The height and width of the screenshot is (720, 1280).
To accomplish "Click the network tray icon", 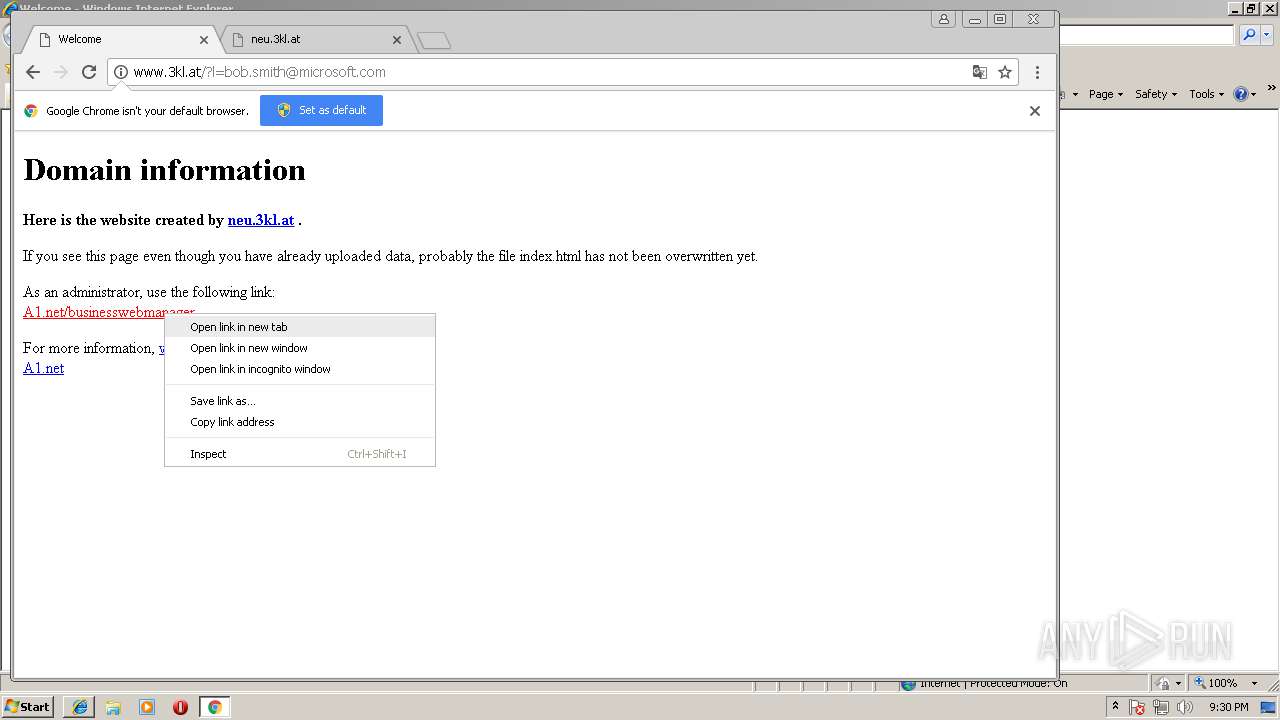I will coord(1161,707).
